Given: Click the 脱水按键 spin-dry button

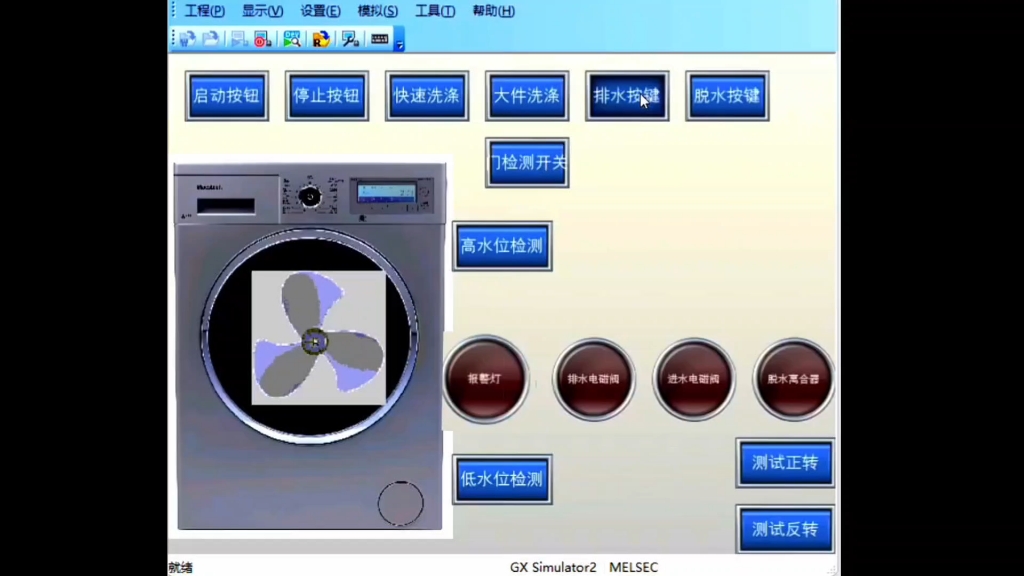Looking at the screenshot, I should (x=727, y=96).
